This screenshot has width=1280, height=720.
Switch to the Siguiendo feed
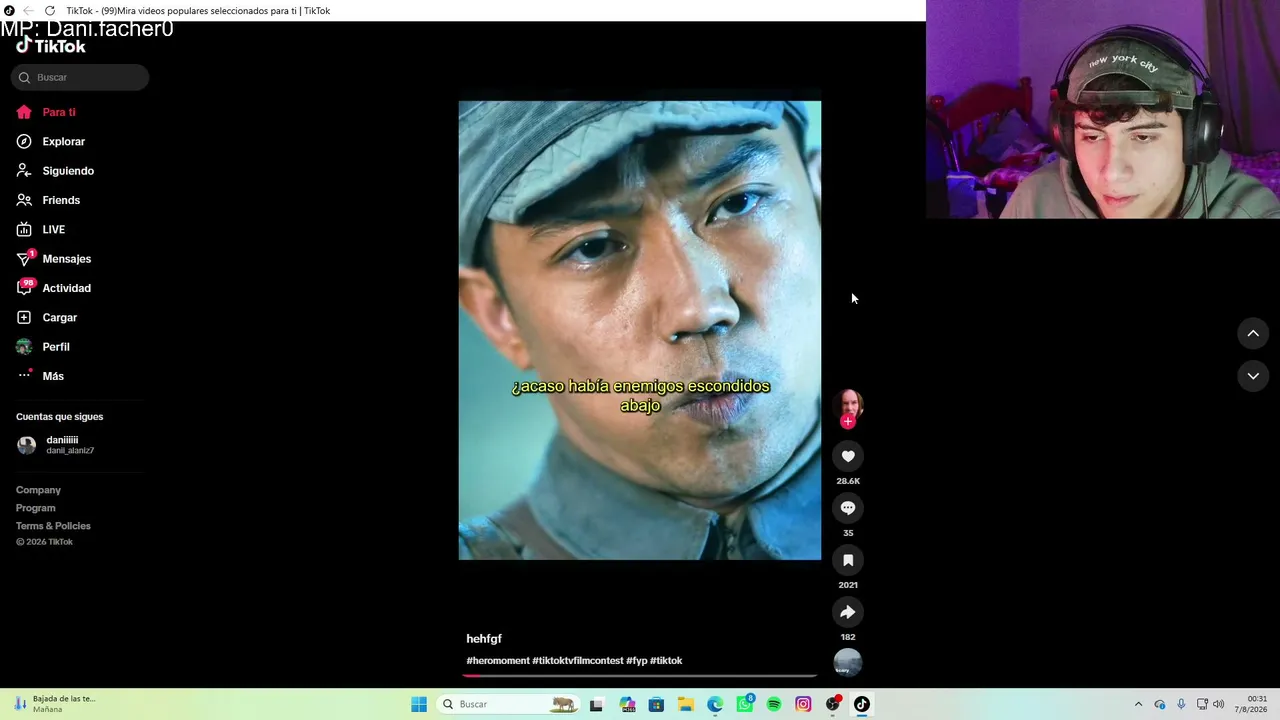55,171
